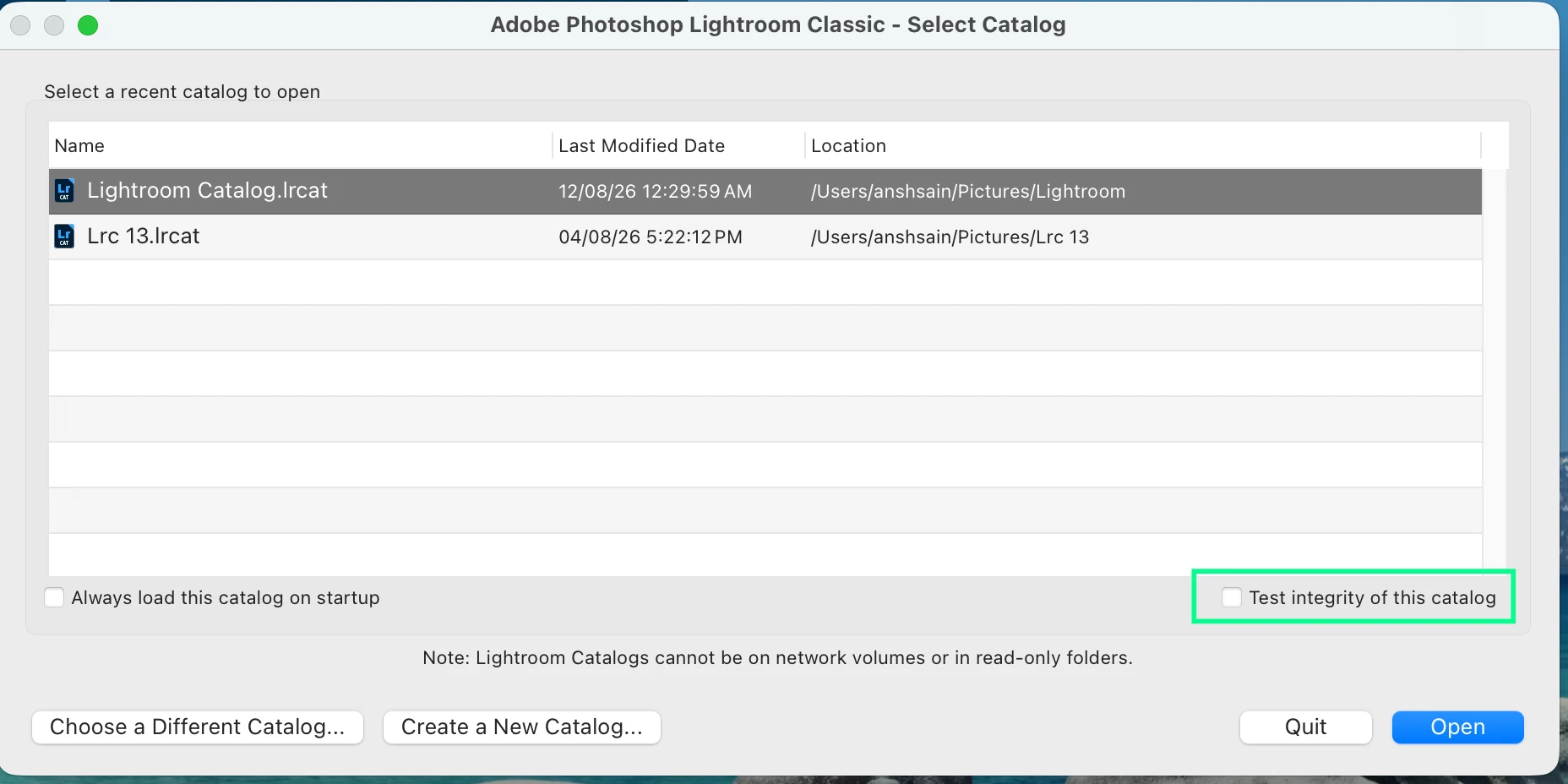Click the date 04/08/26 5:22:12 PM

click(x=651, y=237)
